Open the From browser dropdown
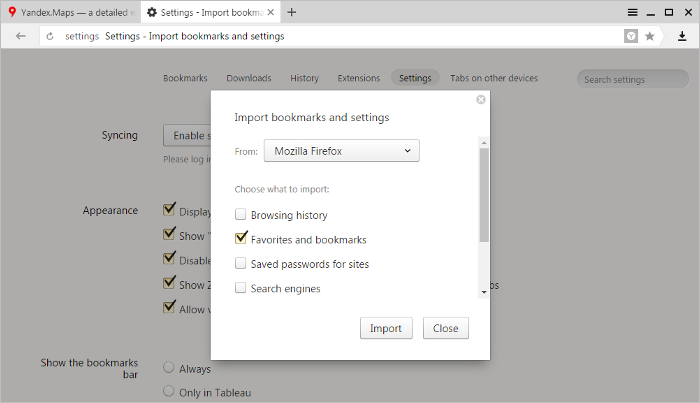700x403 pixels. 342,151
